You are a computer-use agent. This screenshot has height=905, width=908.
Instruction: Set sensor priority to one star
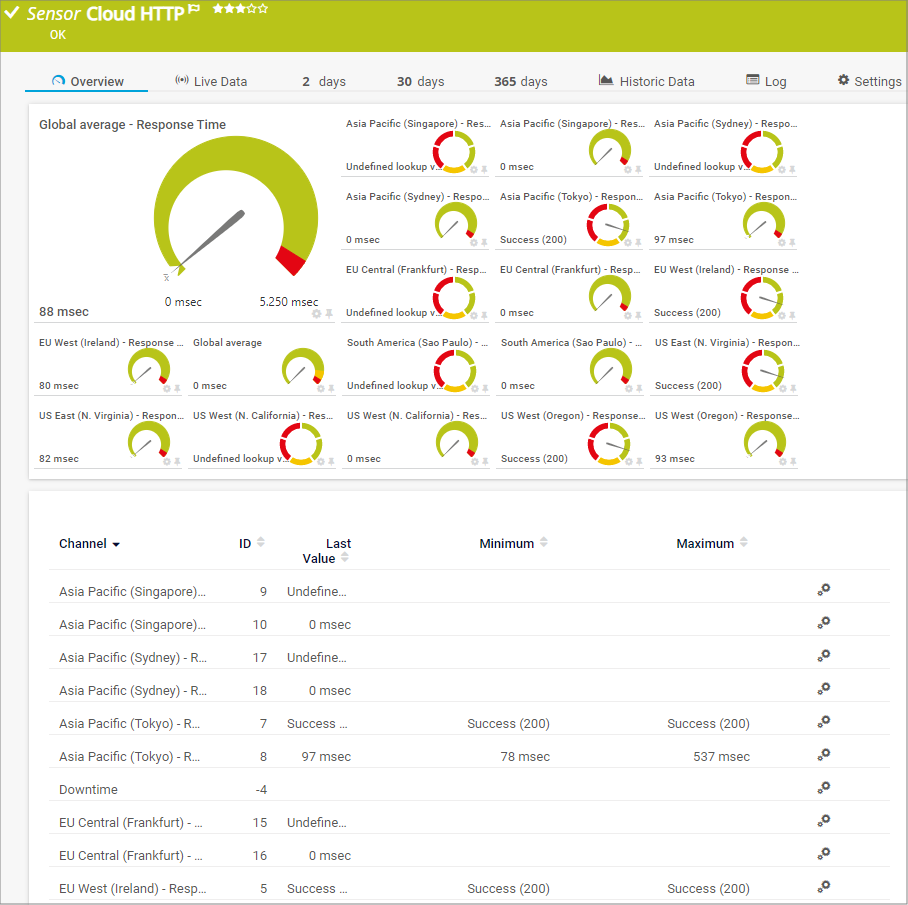[x=217, y=9]
